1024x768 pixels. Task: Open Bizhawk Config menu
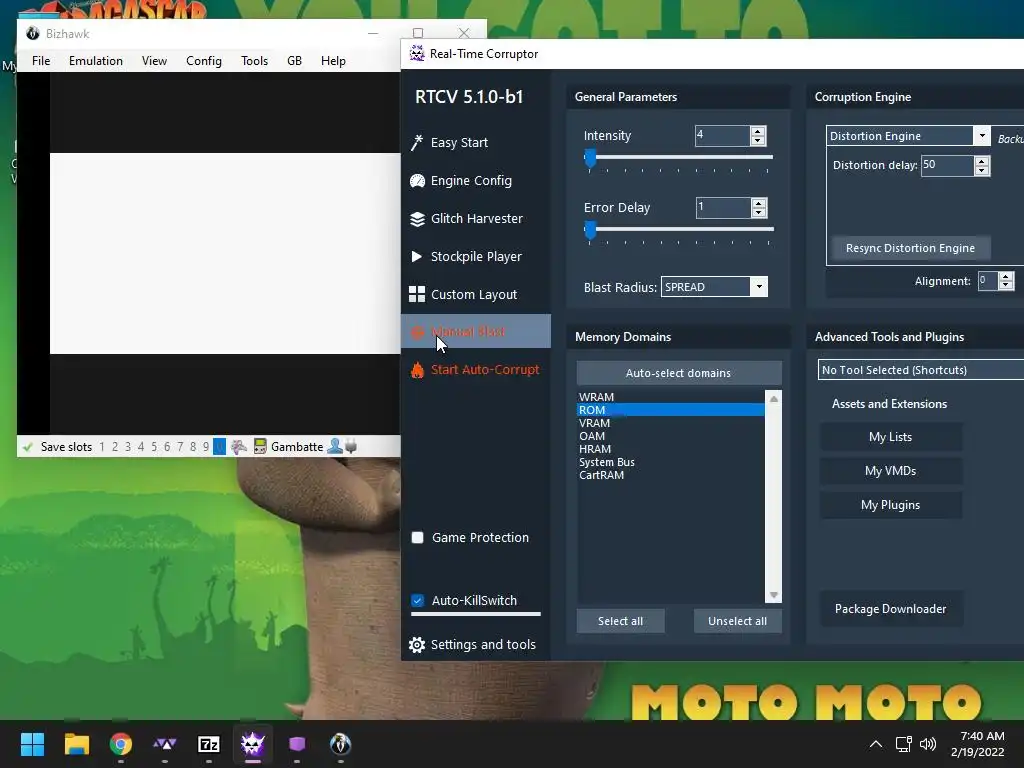click(x=204, y=61)
